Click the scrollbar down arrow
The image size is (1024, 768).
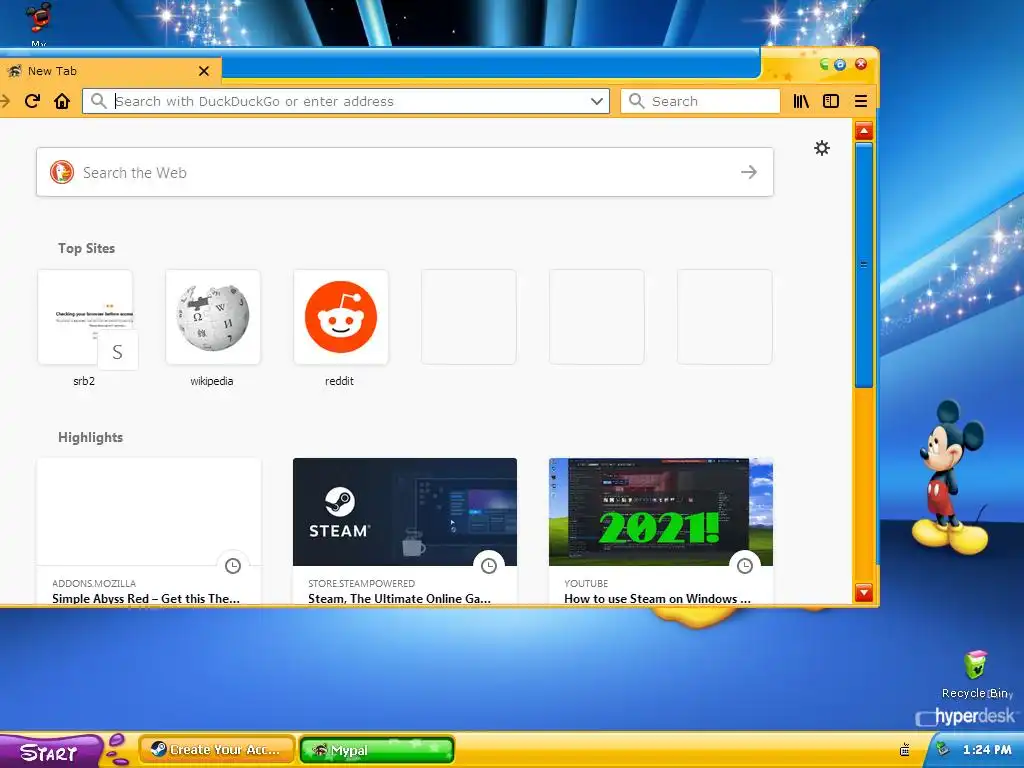pyautogui.click(x=863, y=592)
